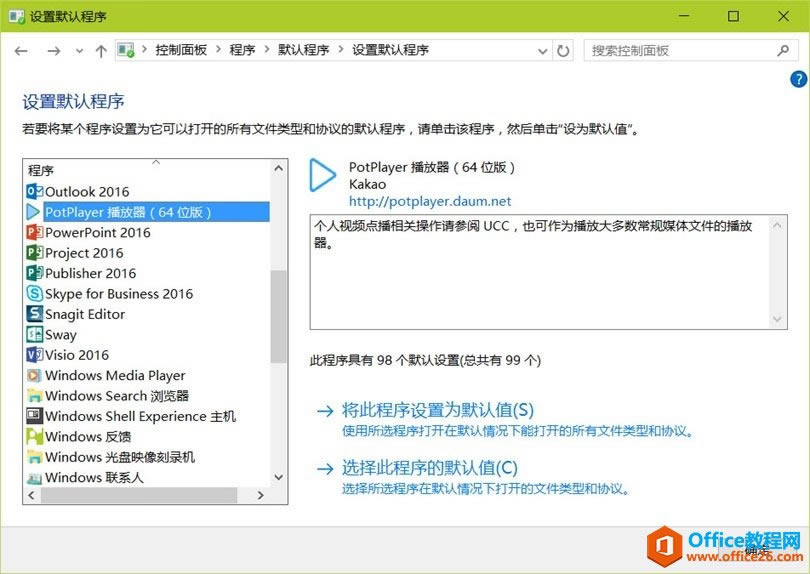Viewport: 810px width, 574px height.
Task: Click the large PotPlayer logo in details pane
Action: [x=323, y=176]
